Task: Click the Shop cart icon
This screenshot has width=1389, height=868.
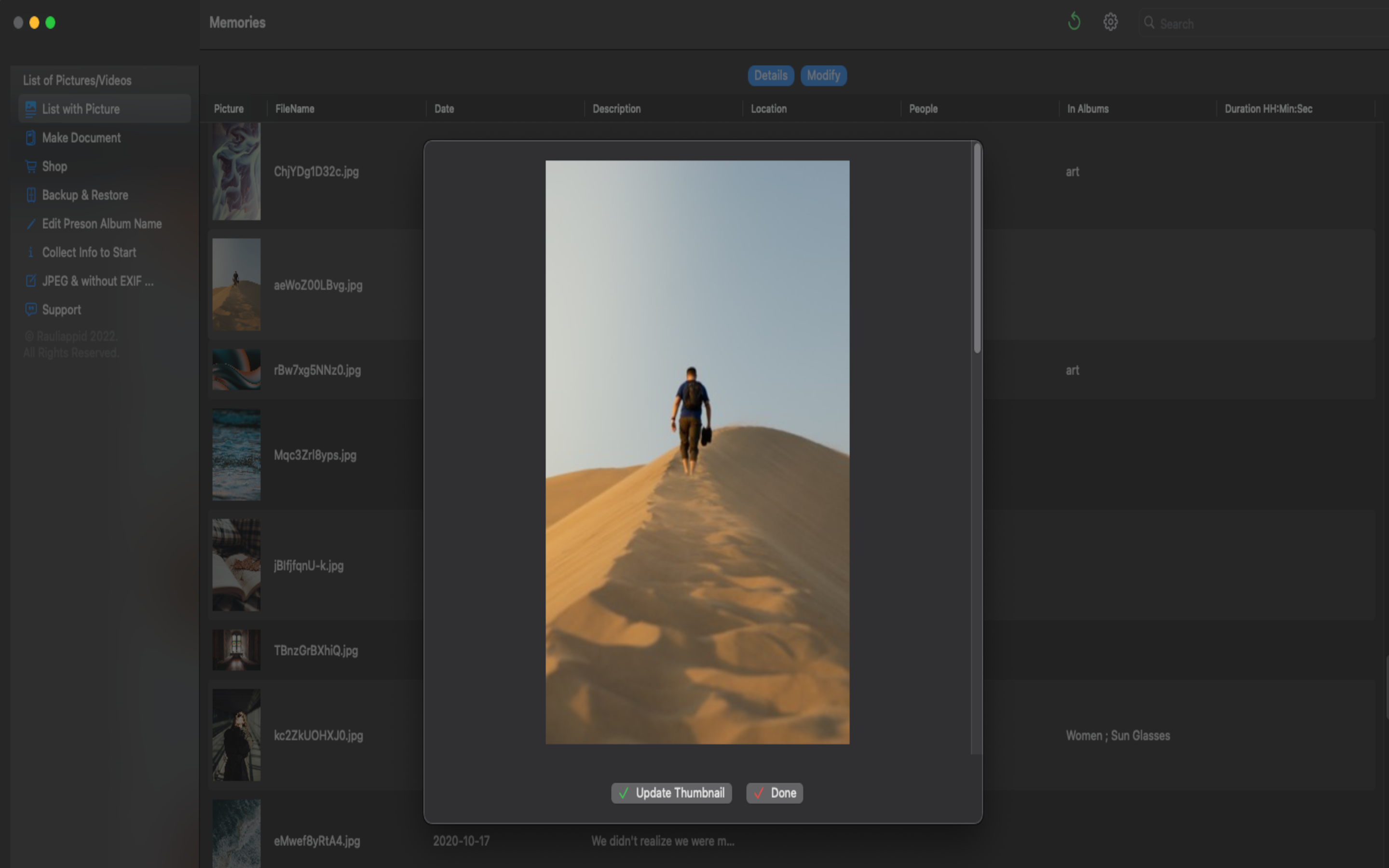Action: click(30, 166)
